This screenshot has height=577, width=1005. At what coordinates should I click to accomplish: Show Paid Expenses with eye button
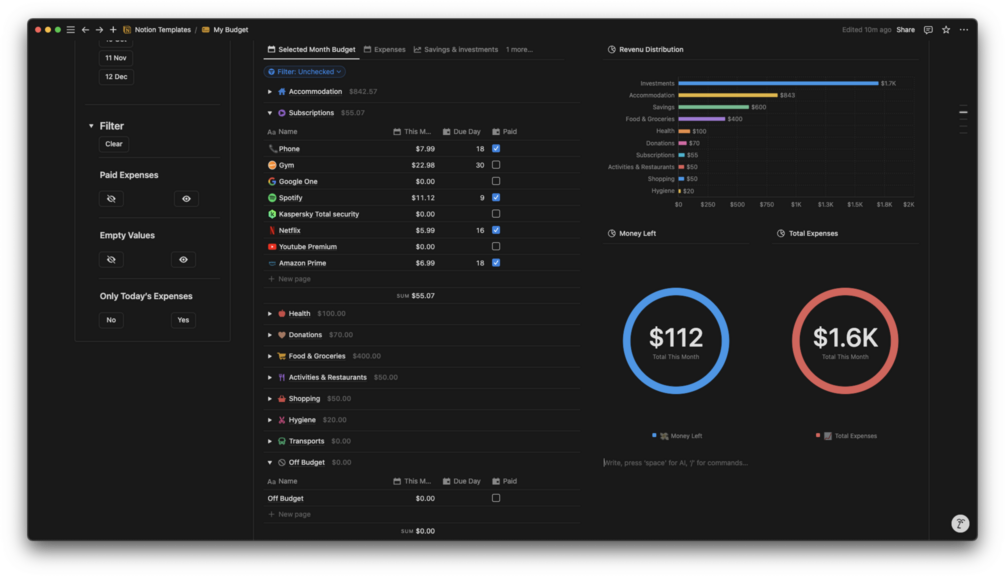(x=186, y=199)
